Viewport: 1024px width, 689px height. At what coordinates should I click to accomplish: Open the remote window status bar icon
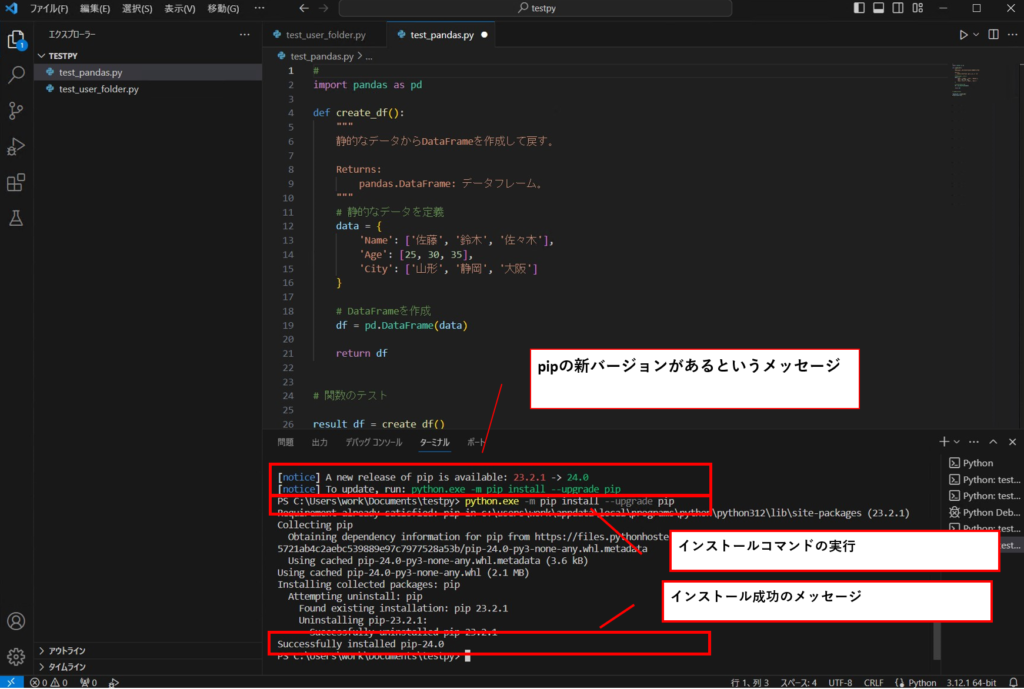coord(11,682)
